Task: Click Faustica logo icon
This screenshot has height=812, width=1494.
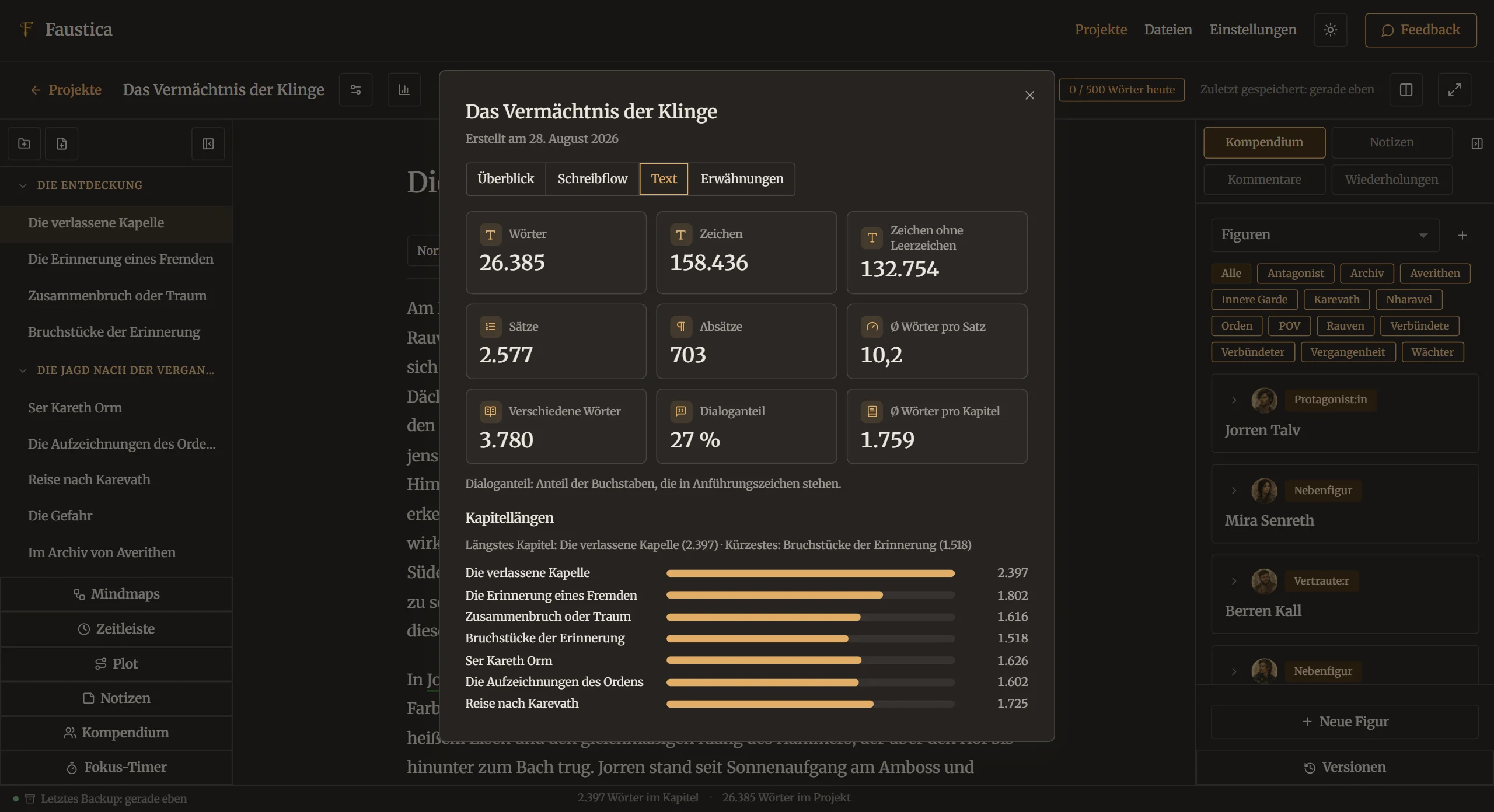Action: tap(26, 29)
